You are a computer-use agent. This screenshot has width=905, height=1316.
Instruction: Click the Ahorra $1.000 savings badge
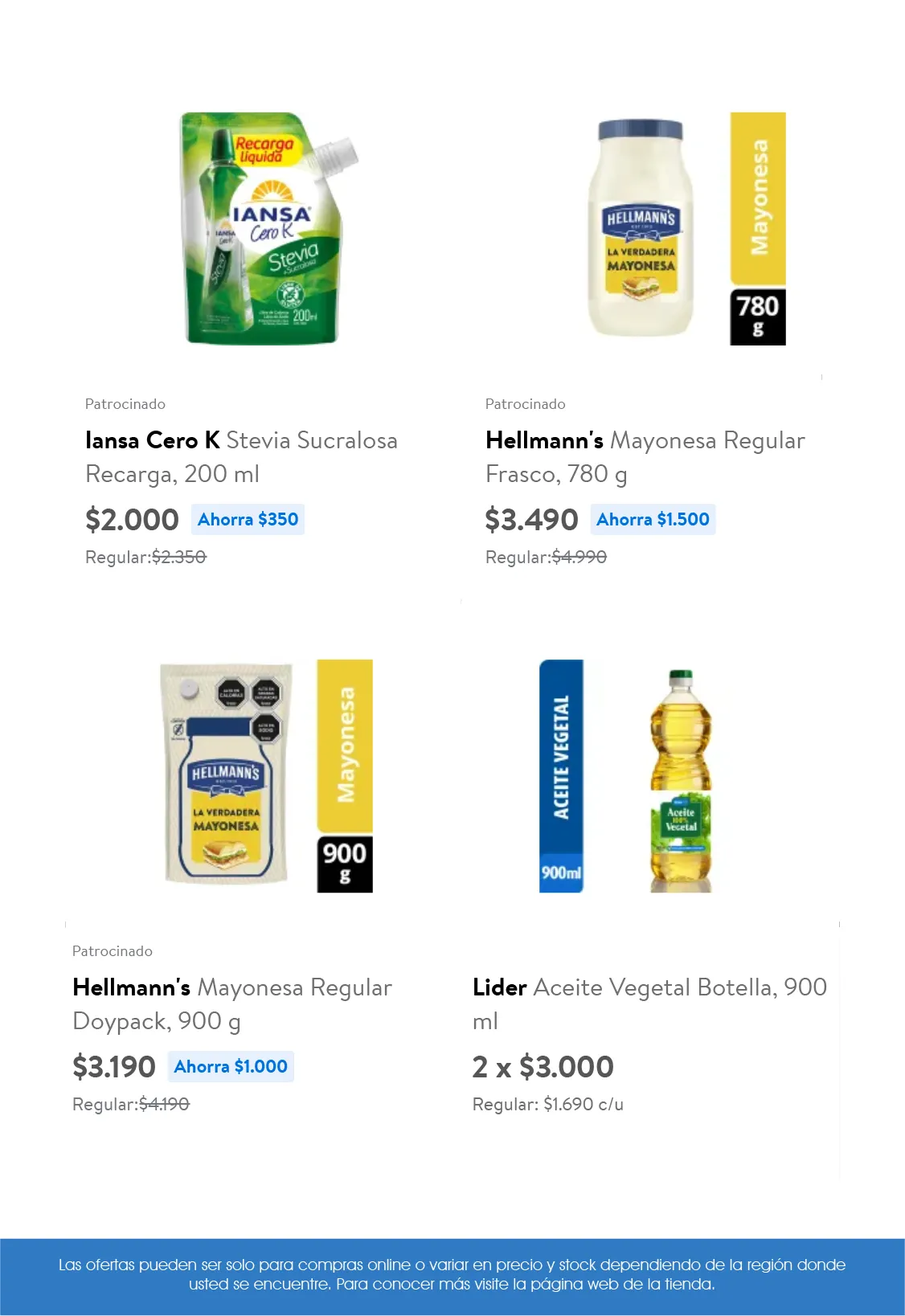(231, 1067)
